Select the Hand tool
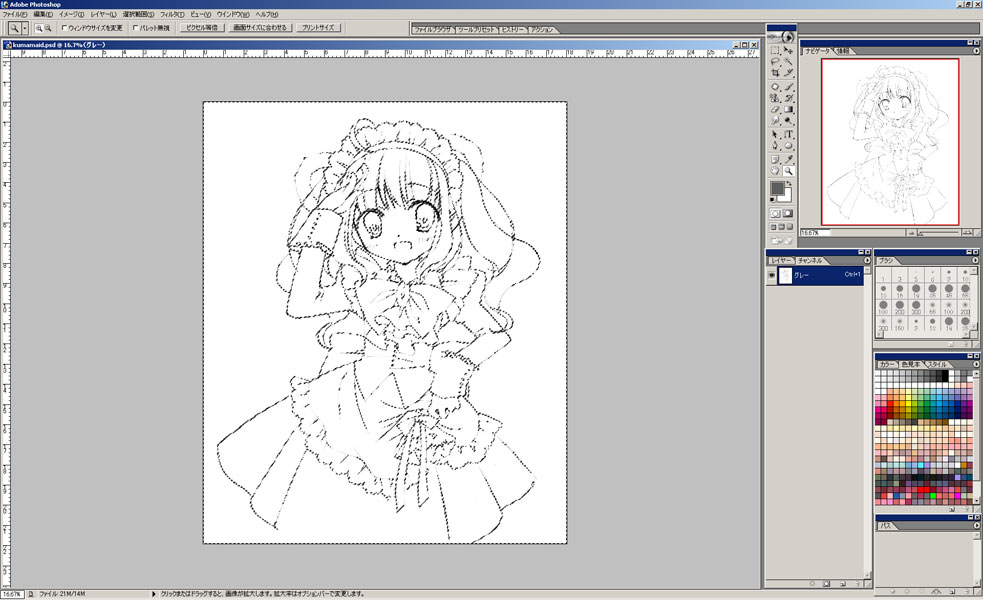983x600 pixels. (x=775, y=171)
